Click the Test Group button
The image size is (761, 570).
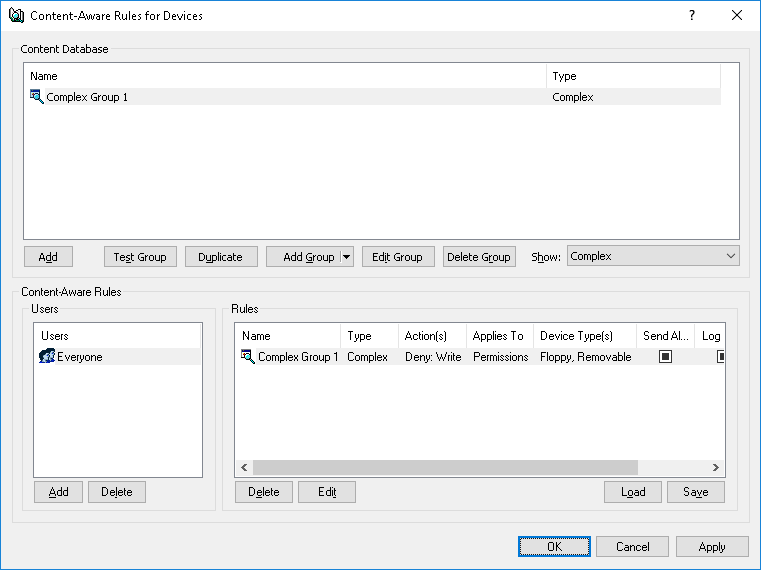[x=140, y=257]
